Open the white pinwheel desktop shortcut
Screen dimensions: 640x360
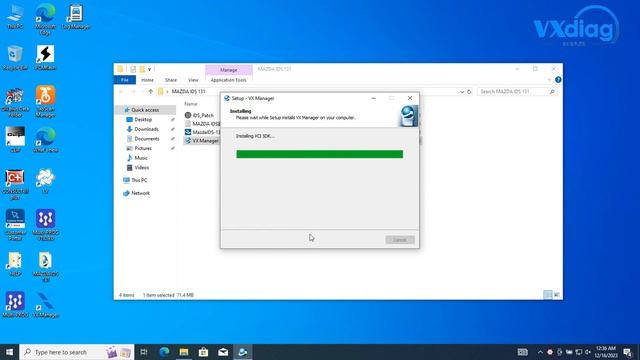point(45,181)
